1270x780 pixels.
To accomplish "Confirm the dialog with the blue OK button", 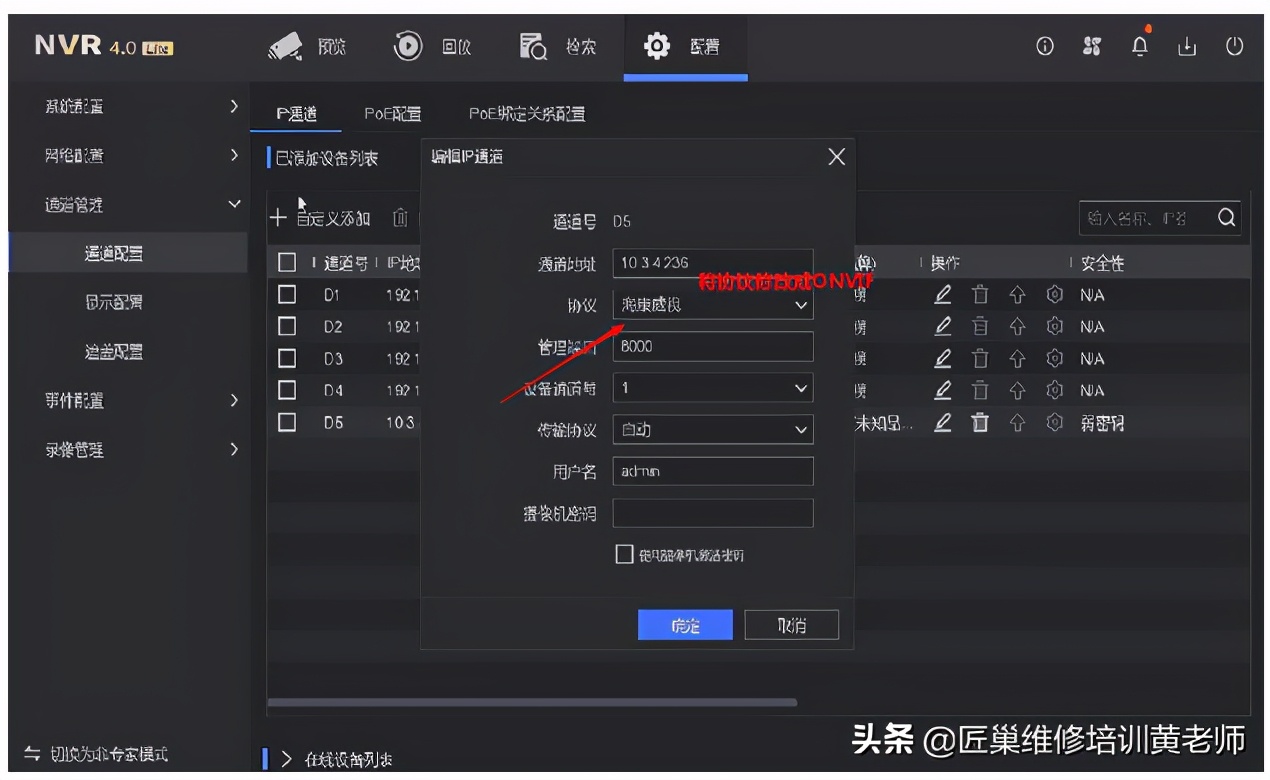I will (685, 624).
